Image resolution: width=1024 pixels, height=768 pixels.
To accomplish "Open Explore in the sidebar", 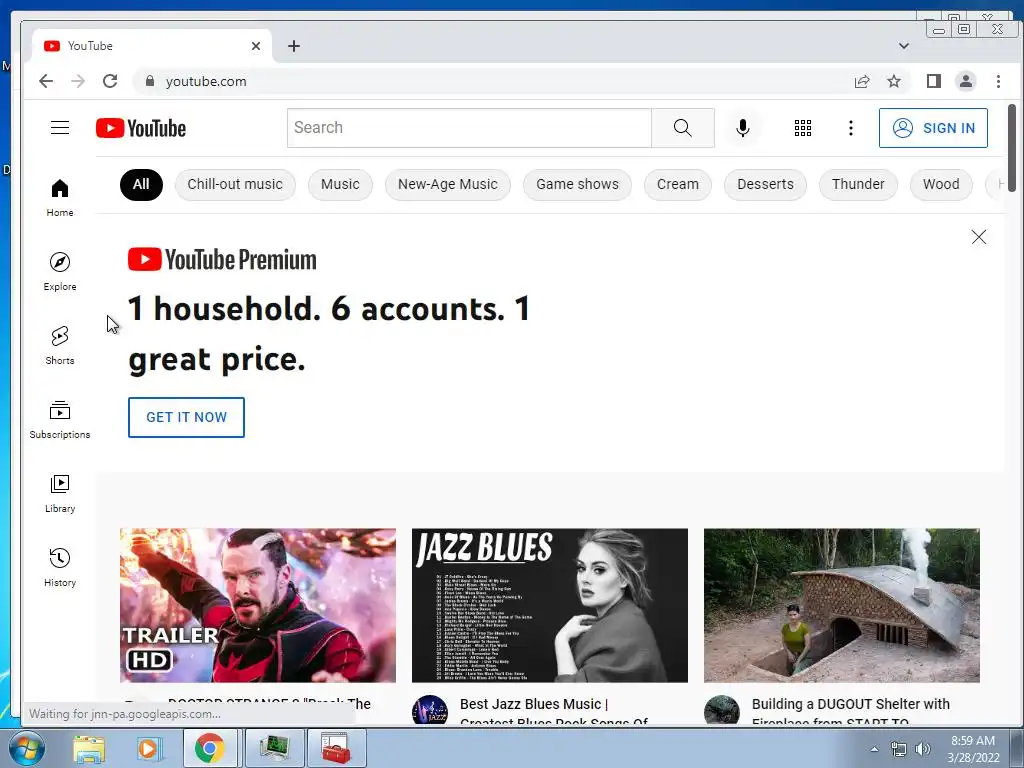I will [59, 272].
